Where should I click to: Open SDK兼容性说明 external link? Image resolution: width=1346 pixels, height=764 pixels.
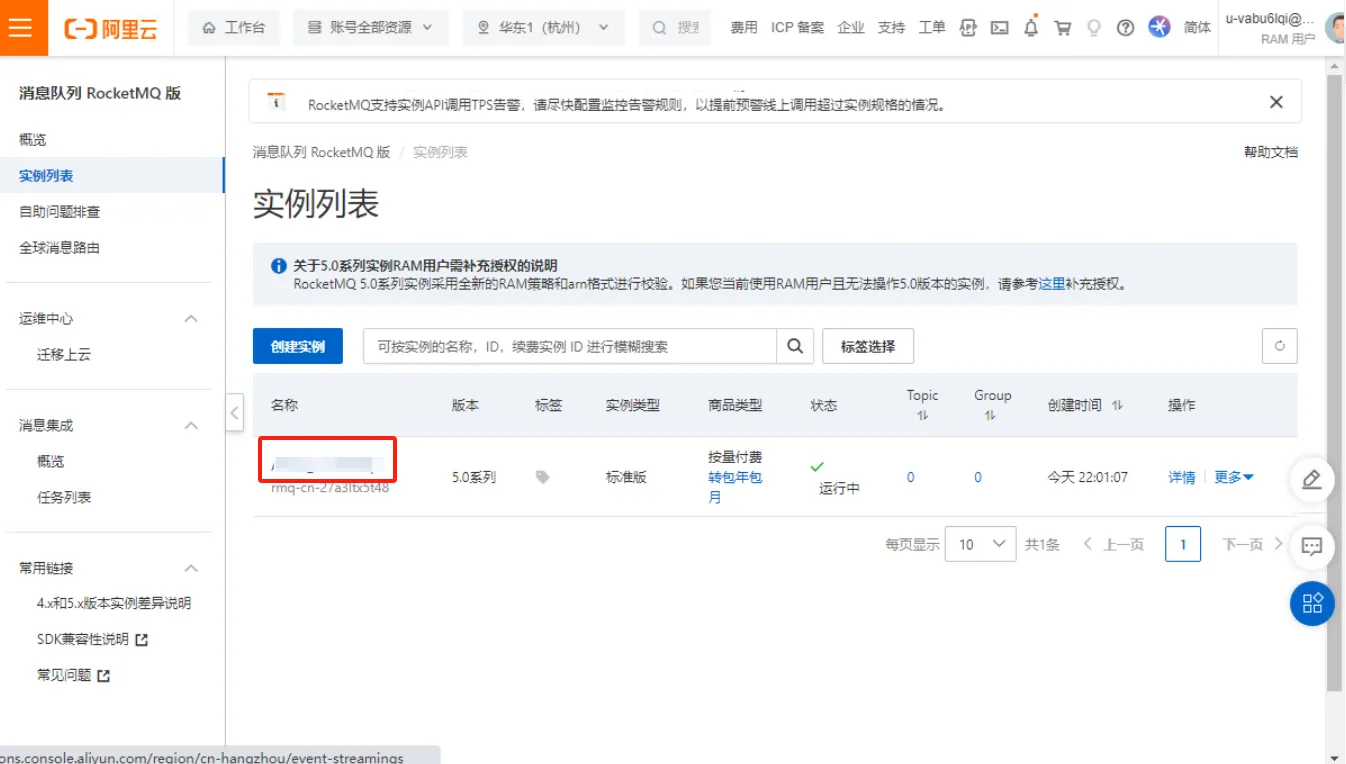92,640
